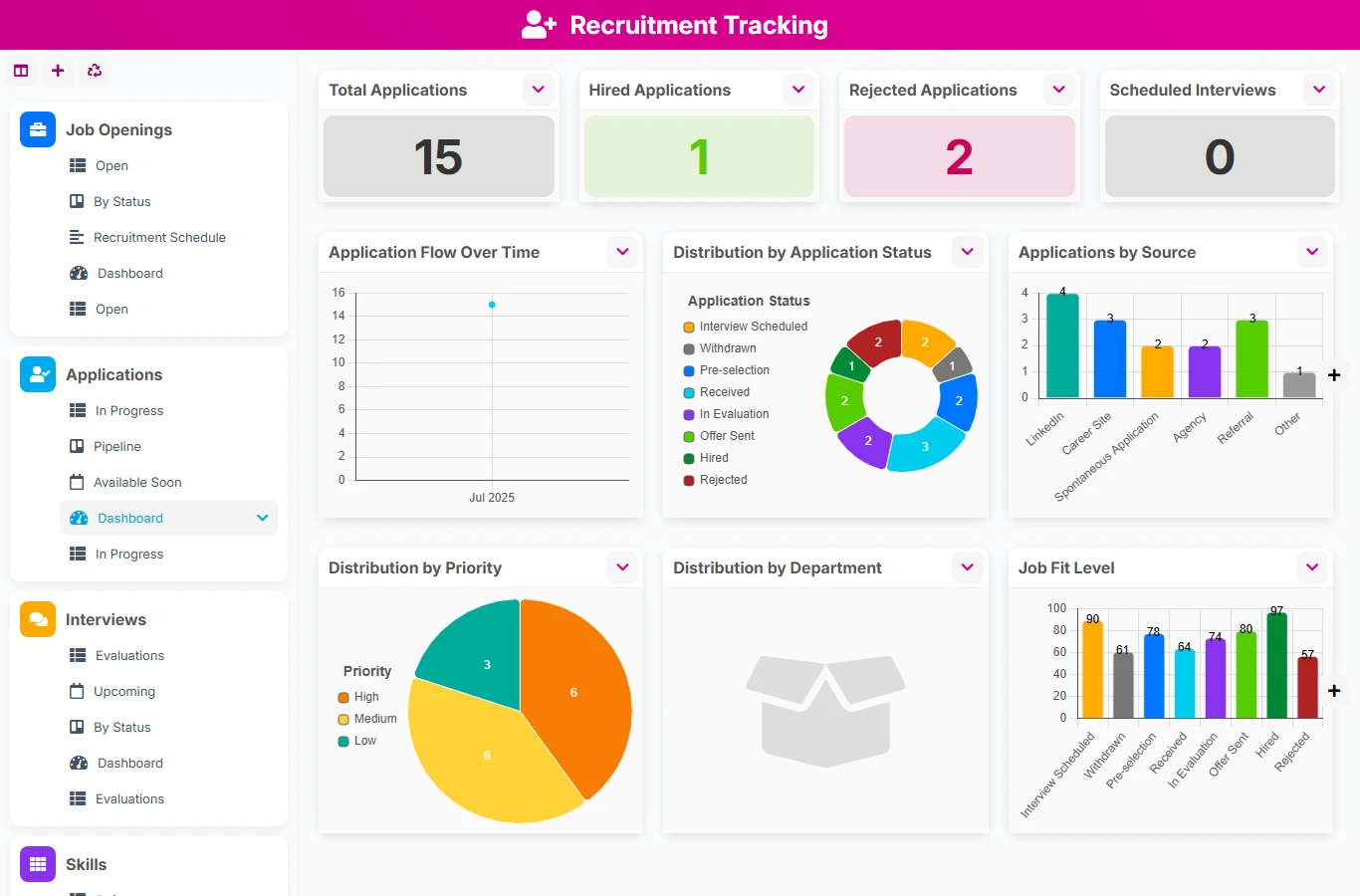This screenshot has height=896, width=1360.
Task: Click the empty box placeholder in Distribution by Department
Action: (825, 711)
